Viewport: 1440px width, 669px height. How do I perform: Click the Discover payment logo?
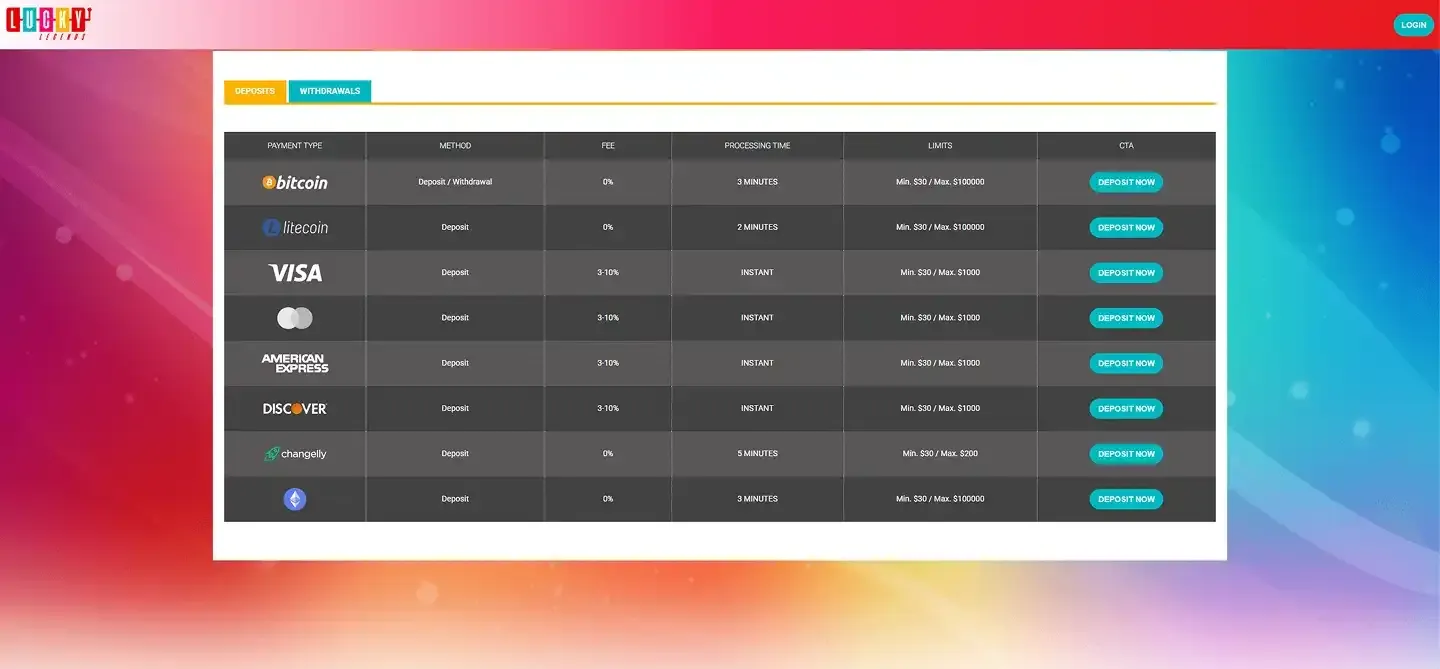click(x=295, y=409)
